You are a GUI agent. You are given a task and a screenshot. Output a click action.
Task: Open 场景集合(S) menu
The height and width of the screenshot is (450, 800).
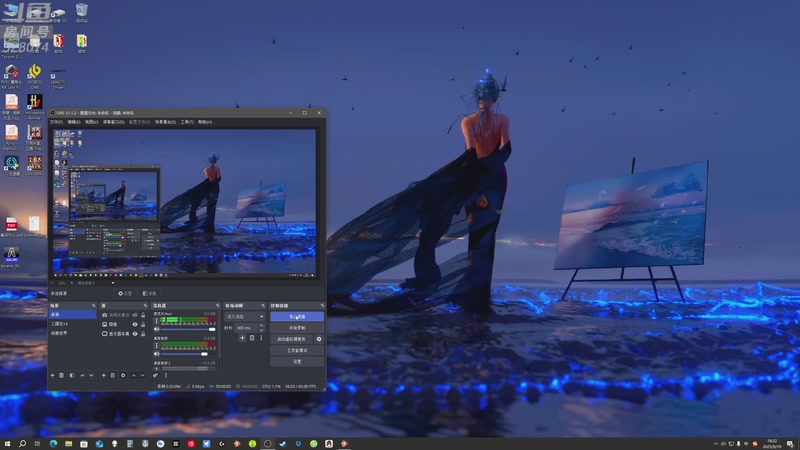pos(165,122)
